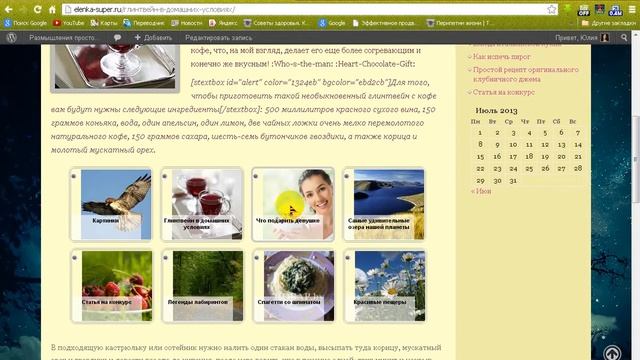The width and height of the screenshot is (640, 360).
Task: Open the Карпинки thumbnail with hawk
Action: [x=111, y=204]
